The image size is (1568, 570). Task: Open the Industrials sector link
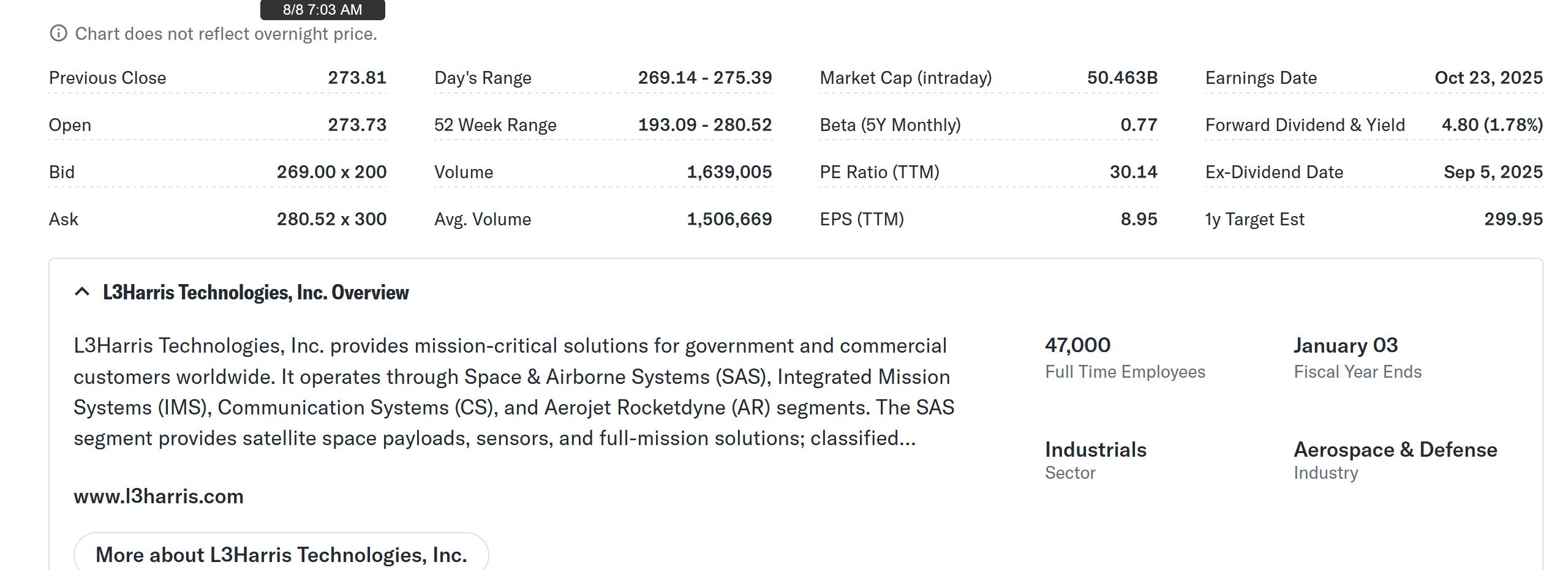coord(1095,449)
